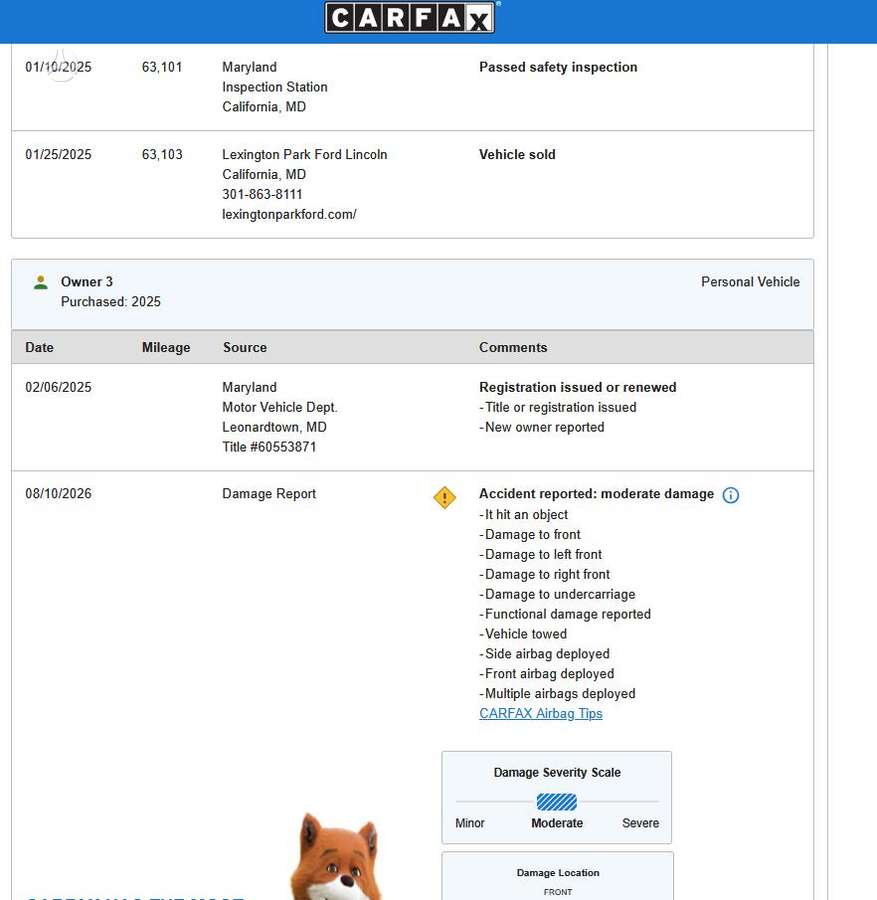Click 'Passed safety inspection' comment
Viewport: 877px width, 900px height.
(x=558, y=67)
